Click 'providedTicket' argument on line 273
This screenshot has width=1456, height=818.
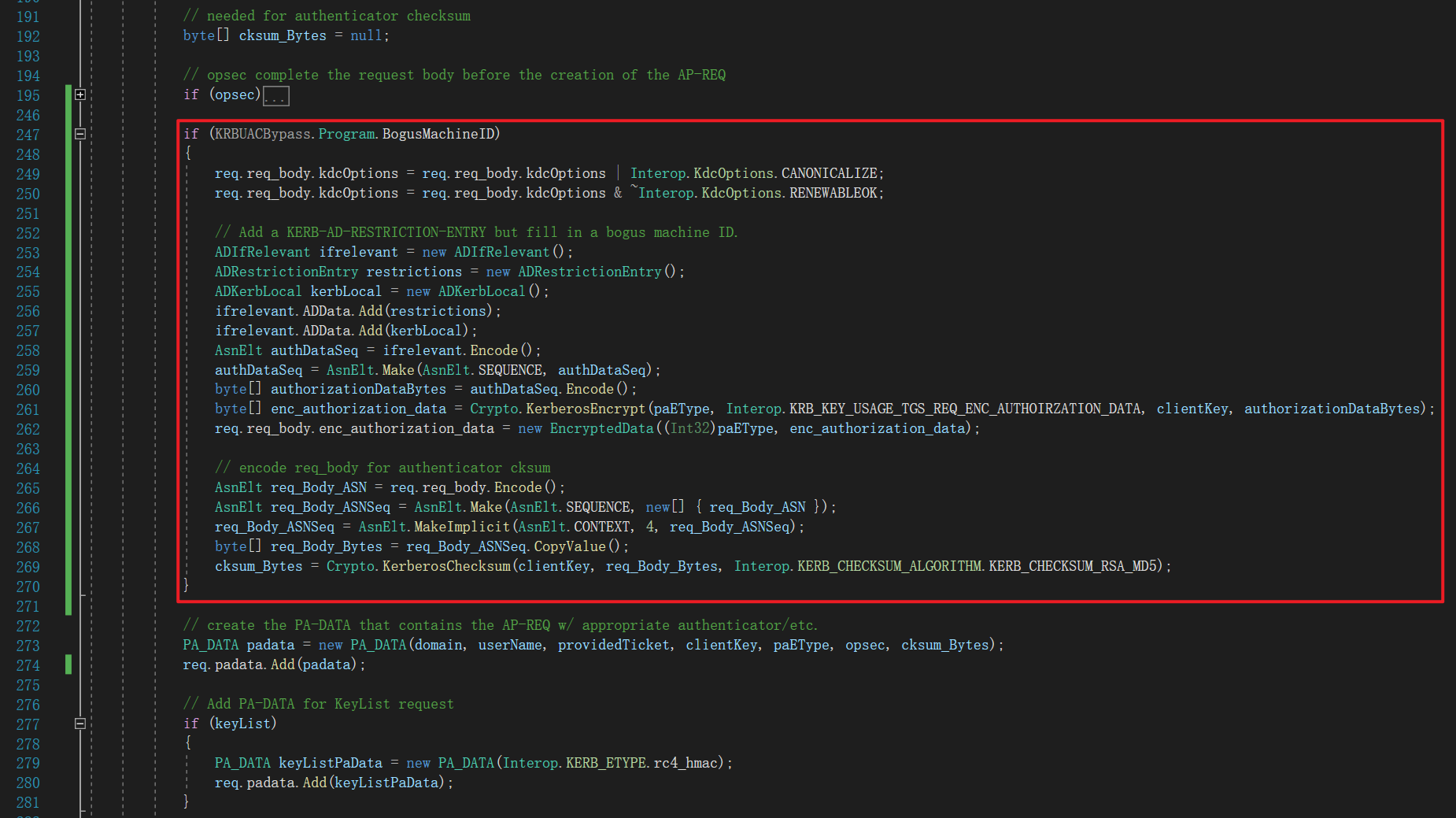[x=614, y=645]
